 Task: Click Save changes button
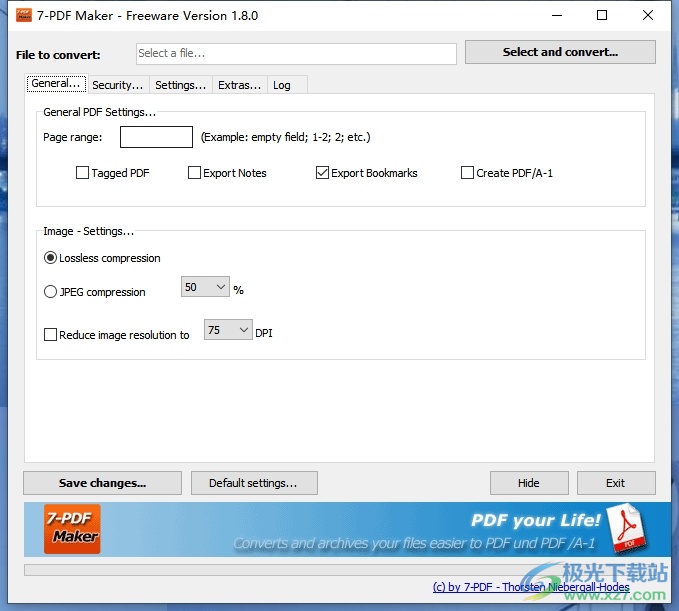[x=103, y=483]
